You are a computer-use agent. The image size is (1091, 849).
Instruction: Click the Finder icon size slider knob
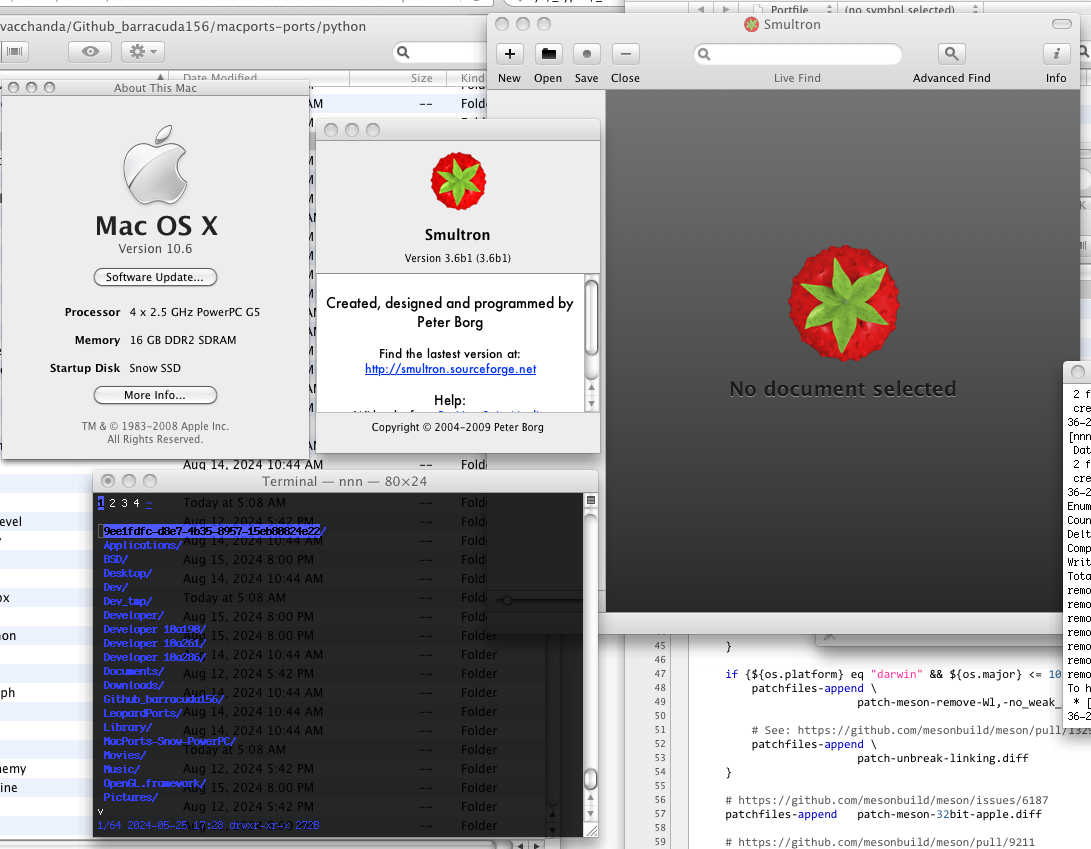[x=507, y=600]
